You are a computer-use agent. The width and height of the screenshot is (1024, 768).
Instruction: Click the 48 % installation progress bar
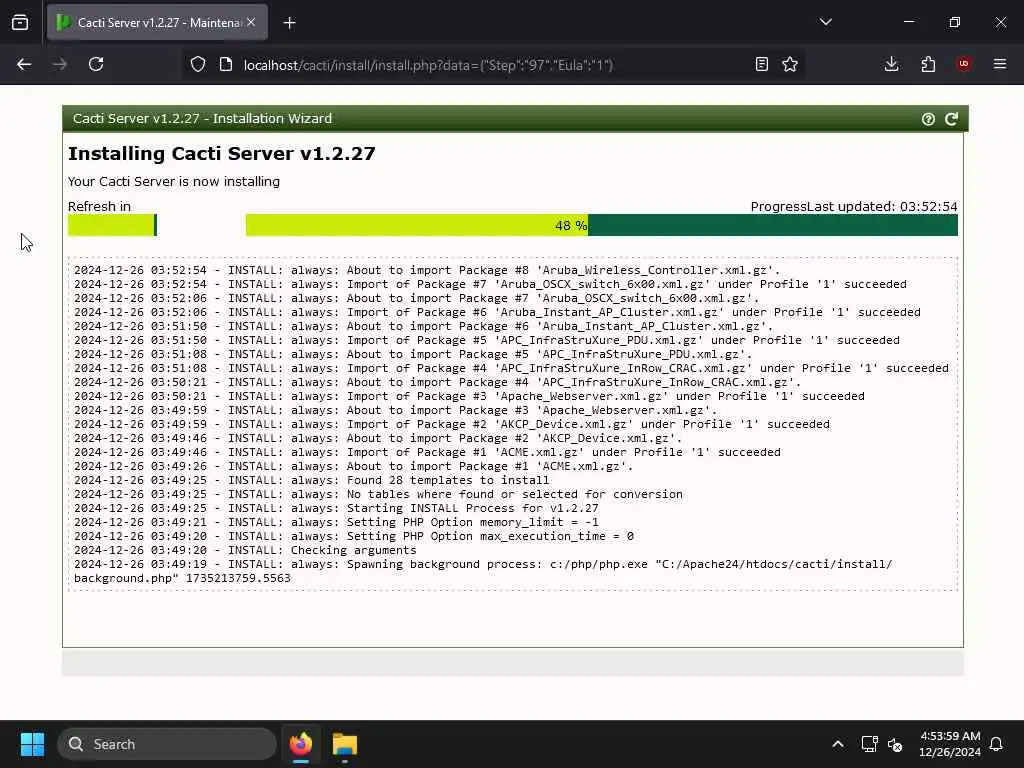(601, 225)
